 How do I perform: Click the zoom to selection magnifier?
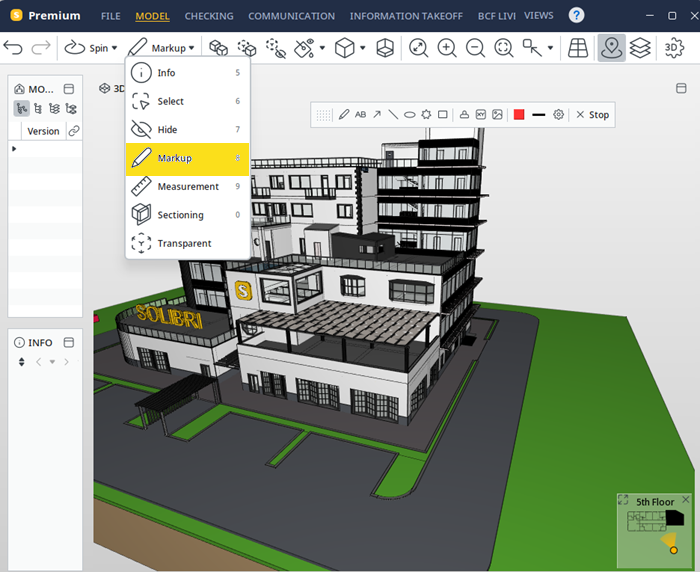pyautogui.click(x=504, y=48)
